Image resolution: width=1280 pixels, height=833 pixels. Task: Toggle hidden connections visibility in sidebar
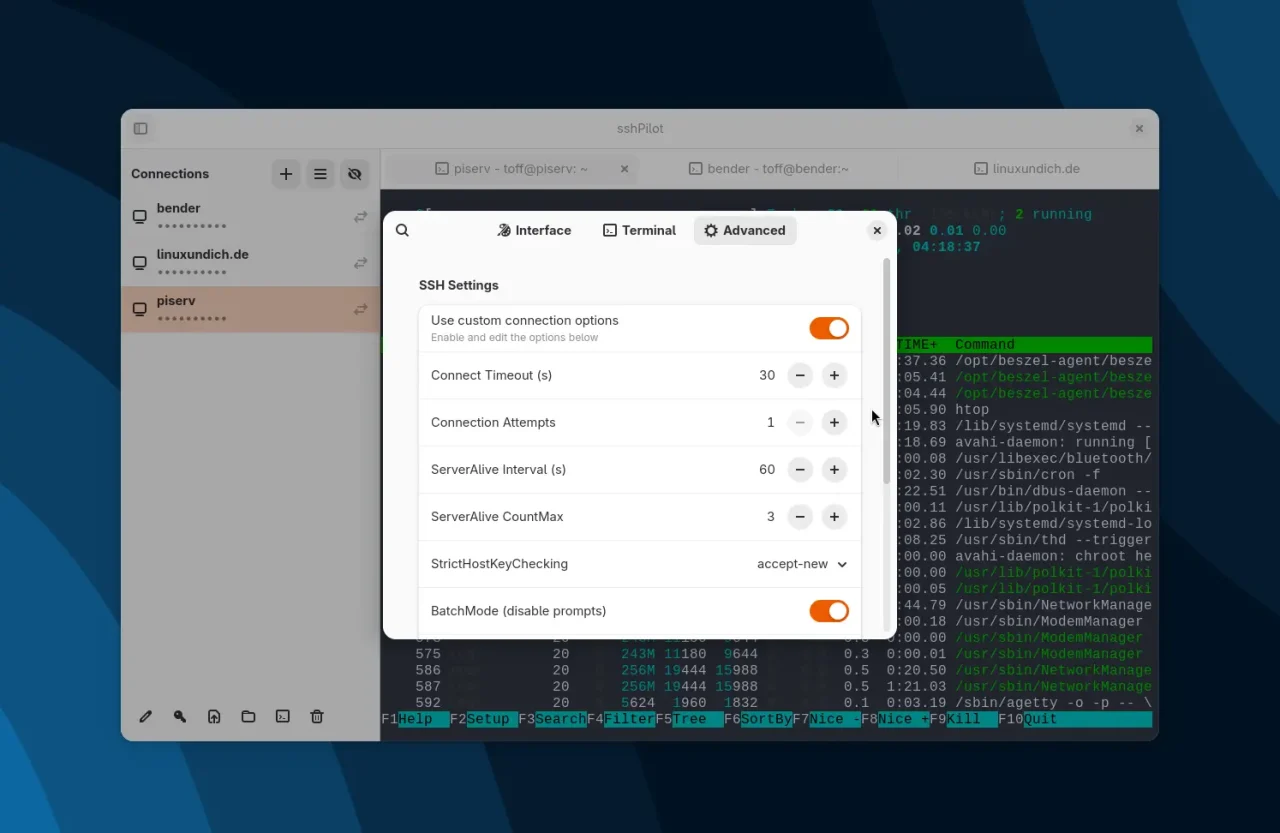354,173
